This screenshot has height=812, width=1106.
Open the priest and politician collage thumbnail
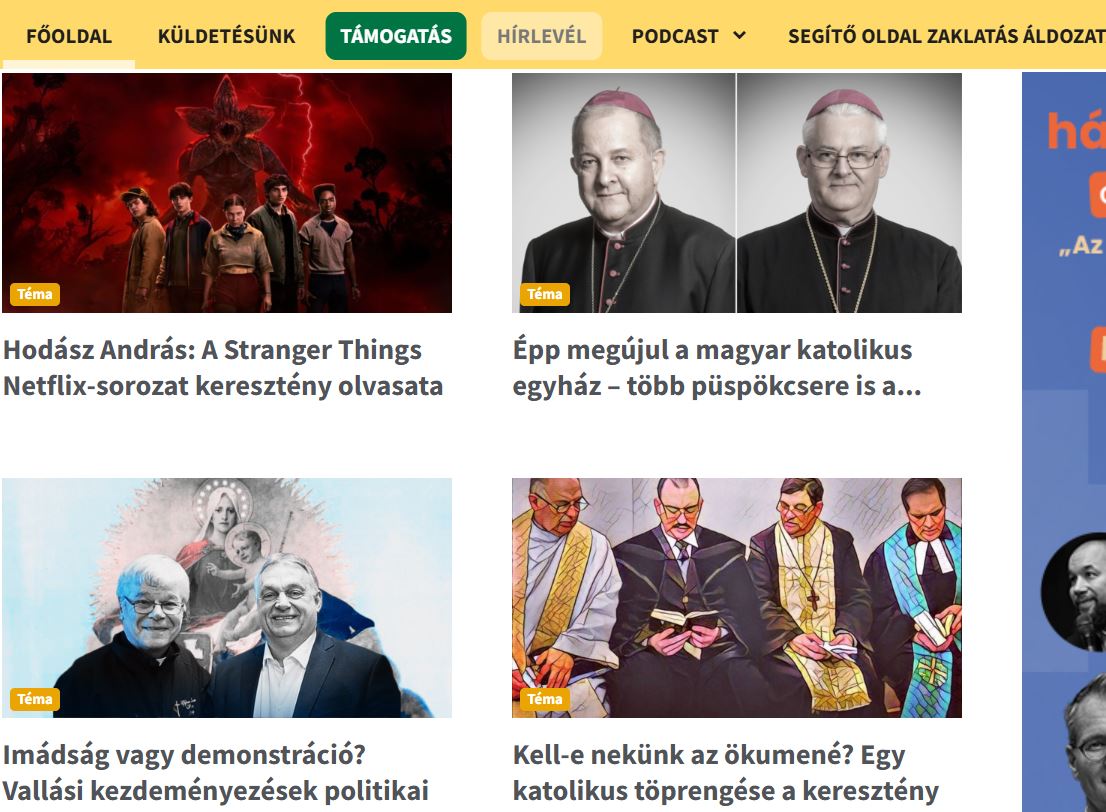(x=227, y=598)
